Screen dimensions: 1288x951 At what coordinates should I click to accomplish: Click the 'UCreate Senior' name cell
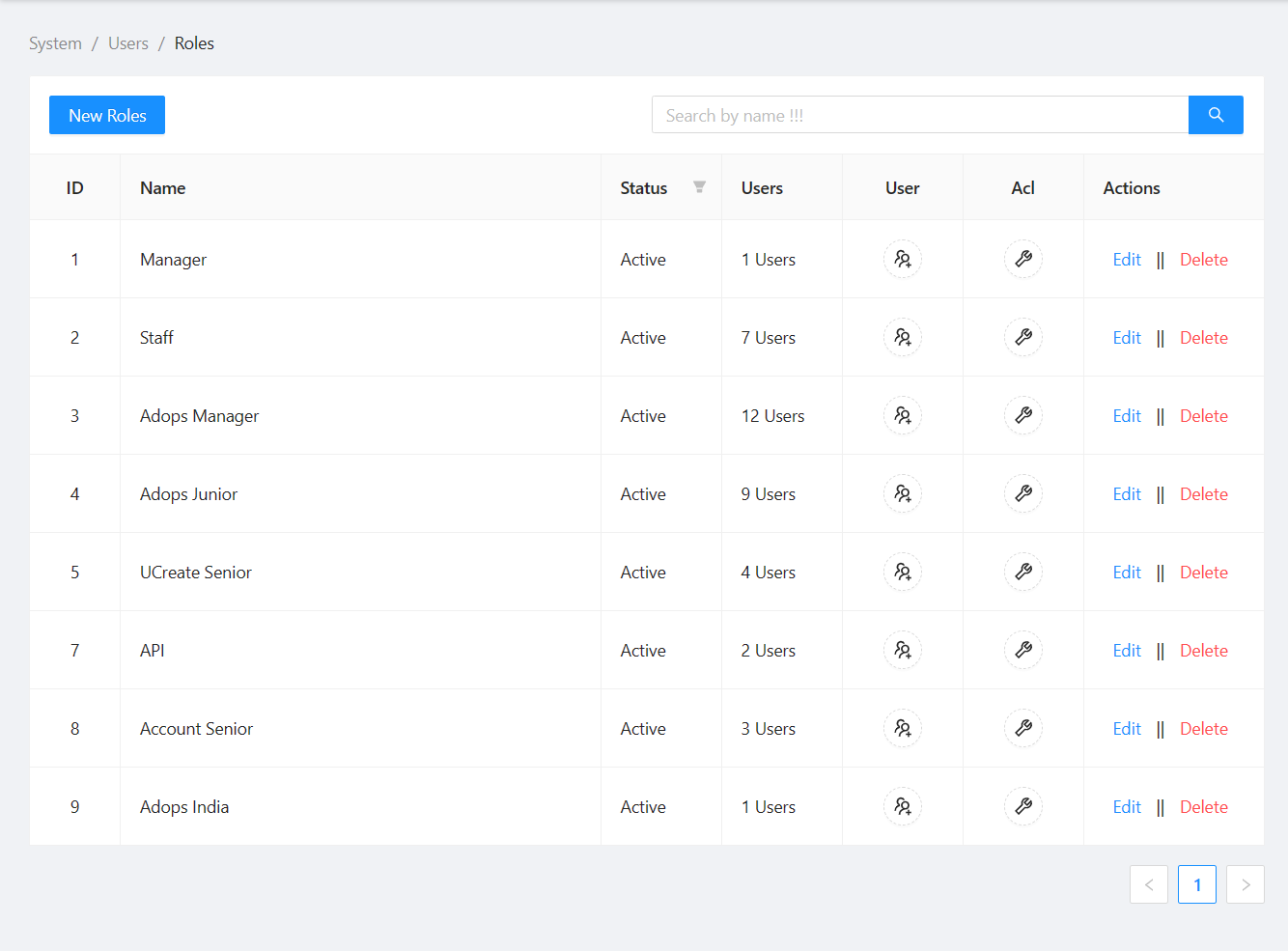click(360, 572)
